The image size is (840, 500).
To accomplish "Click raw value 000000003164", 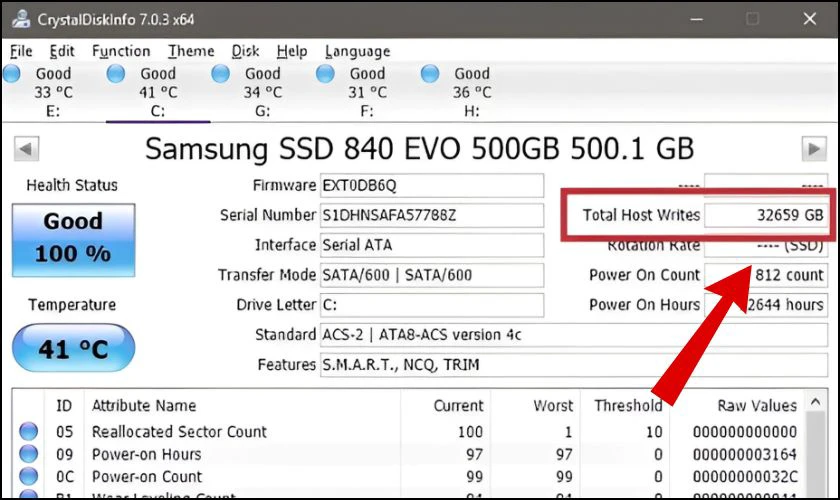I will [x=745, y=454].
